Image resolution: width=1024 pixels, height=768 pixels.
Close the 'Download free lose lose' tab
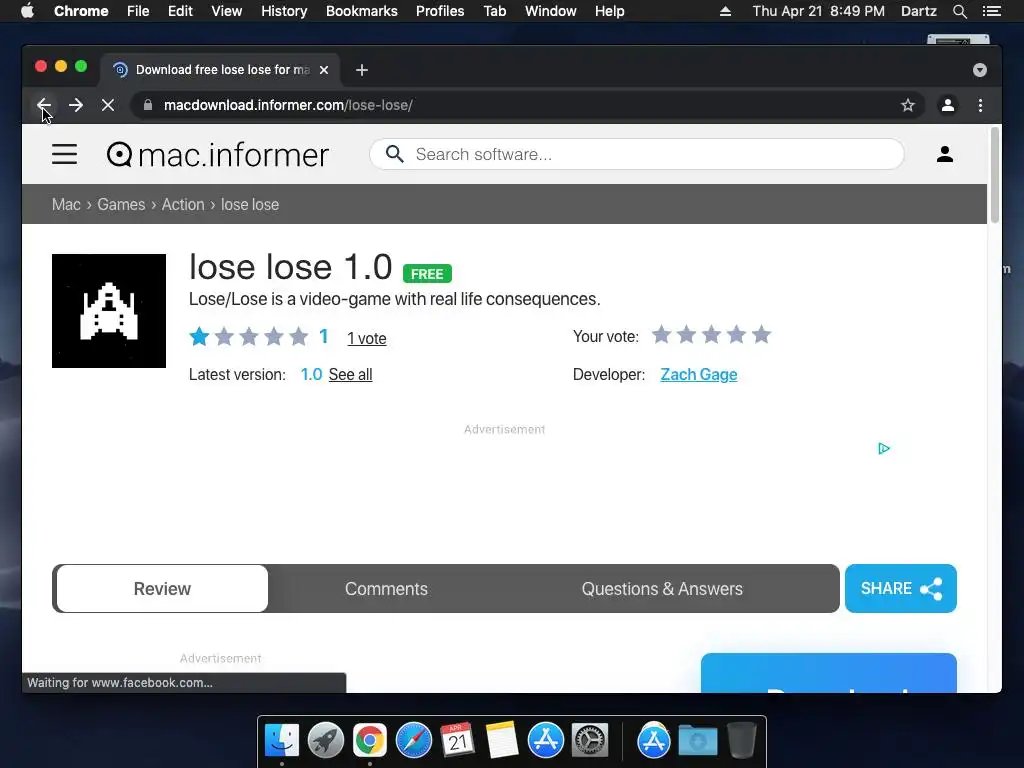[x=324, y=70]
